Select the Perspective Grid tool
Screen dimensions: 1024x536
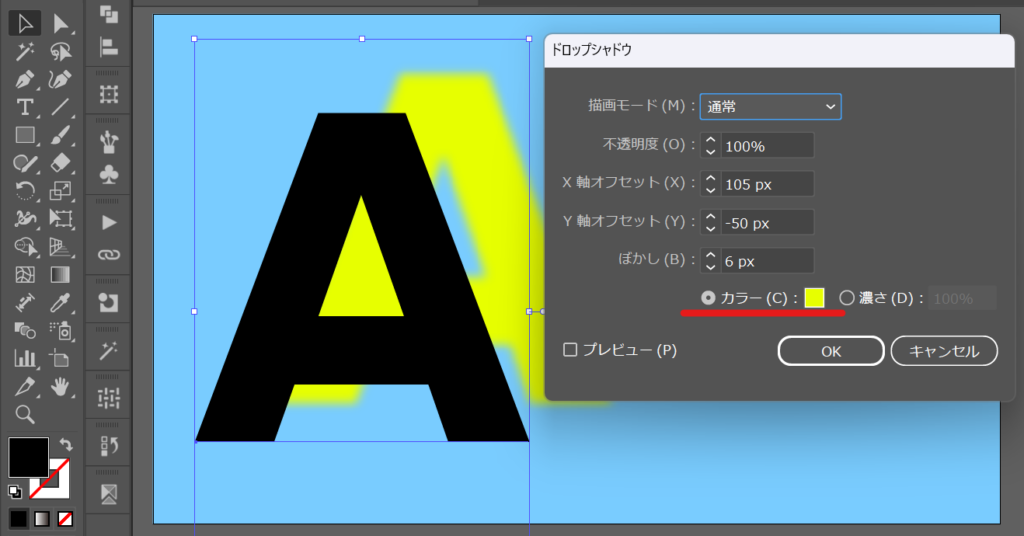[60, 247]
